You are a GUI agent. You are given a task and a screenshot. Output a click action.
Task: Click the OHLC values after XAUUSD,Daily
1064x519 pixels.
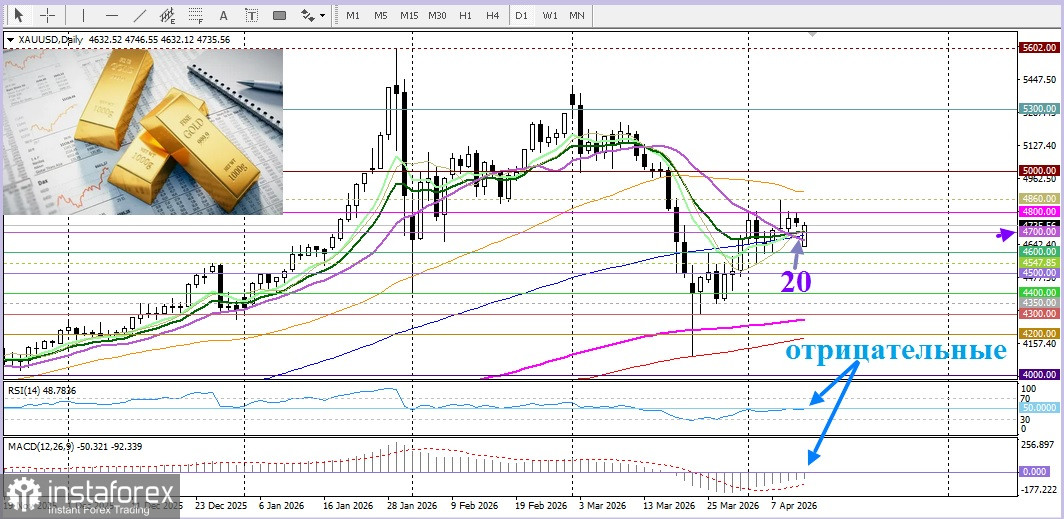(158, 40)
